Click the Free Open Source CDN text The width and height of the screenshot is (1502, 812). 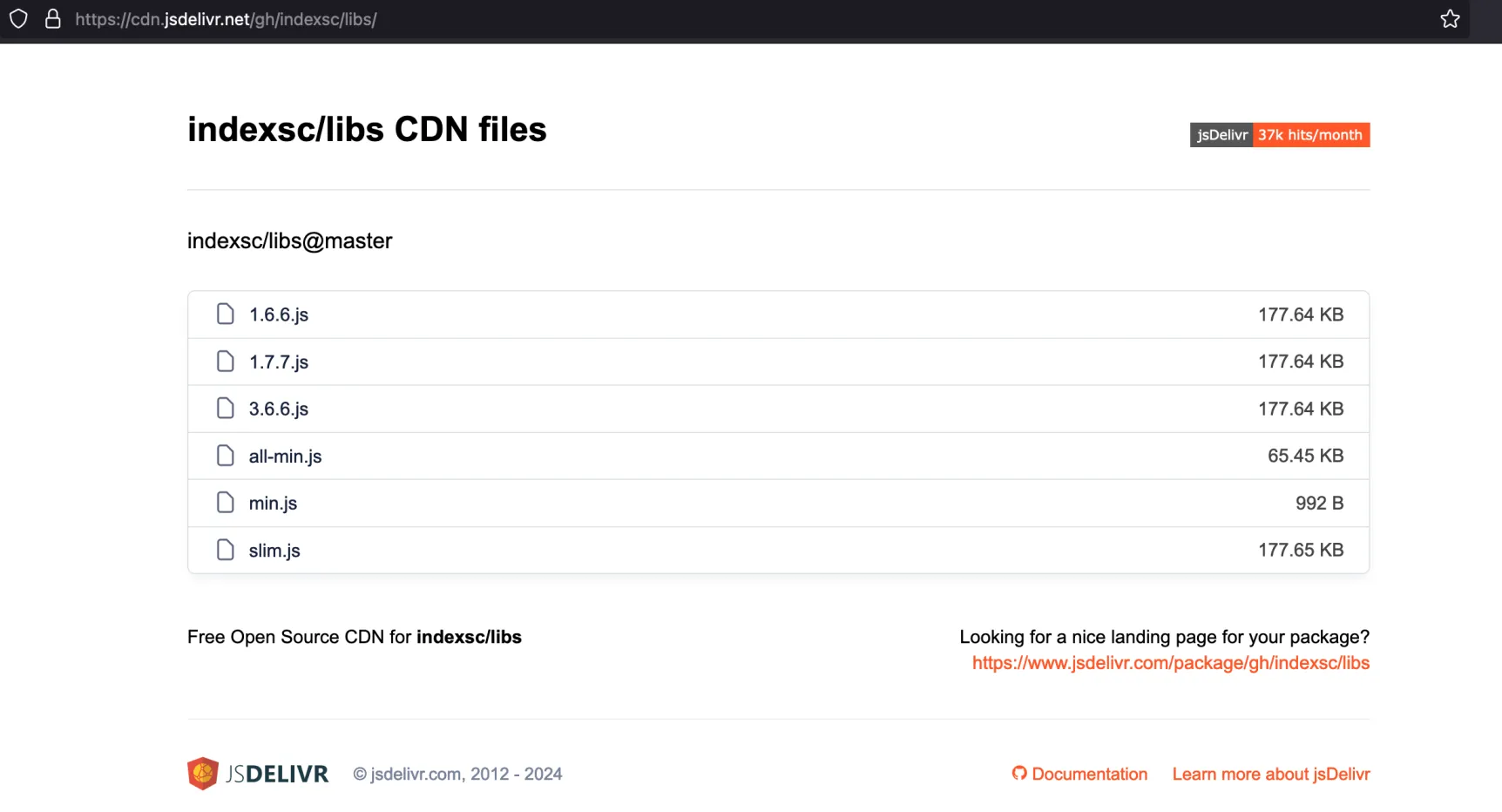[355, 637]
